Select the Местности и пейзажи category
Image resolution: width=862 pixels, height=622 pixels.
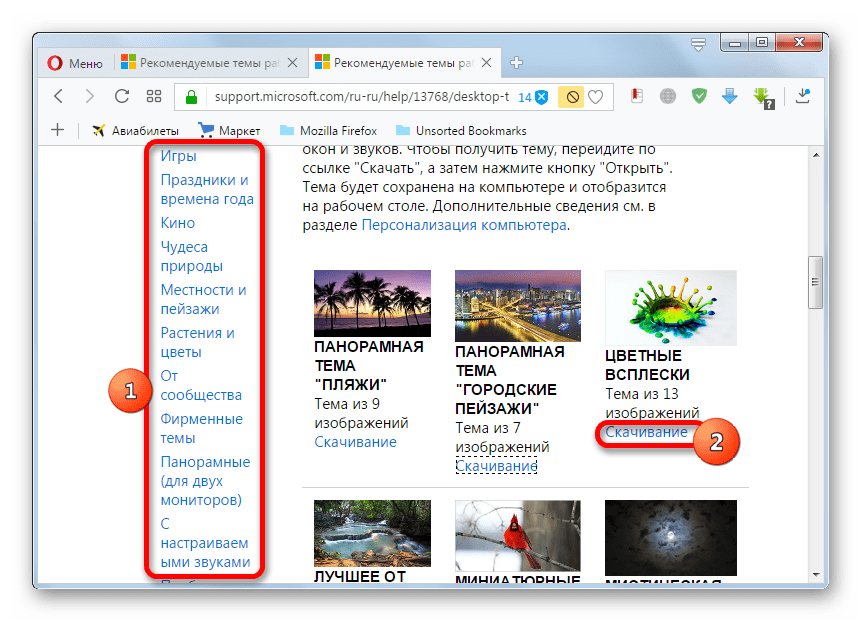203,299
